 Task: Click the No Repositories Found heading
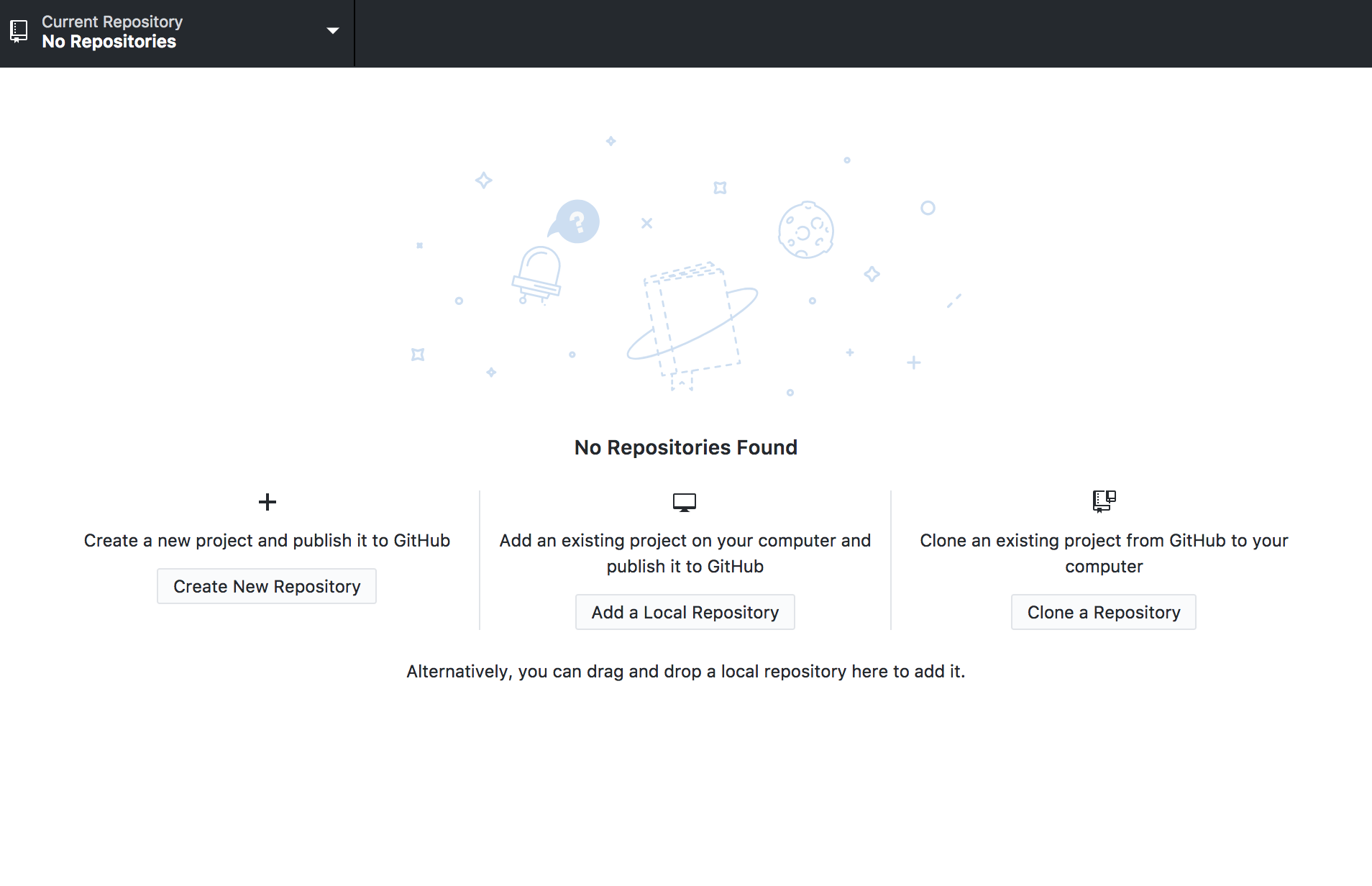pyautogui.click(x=685, y=447)
